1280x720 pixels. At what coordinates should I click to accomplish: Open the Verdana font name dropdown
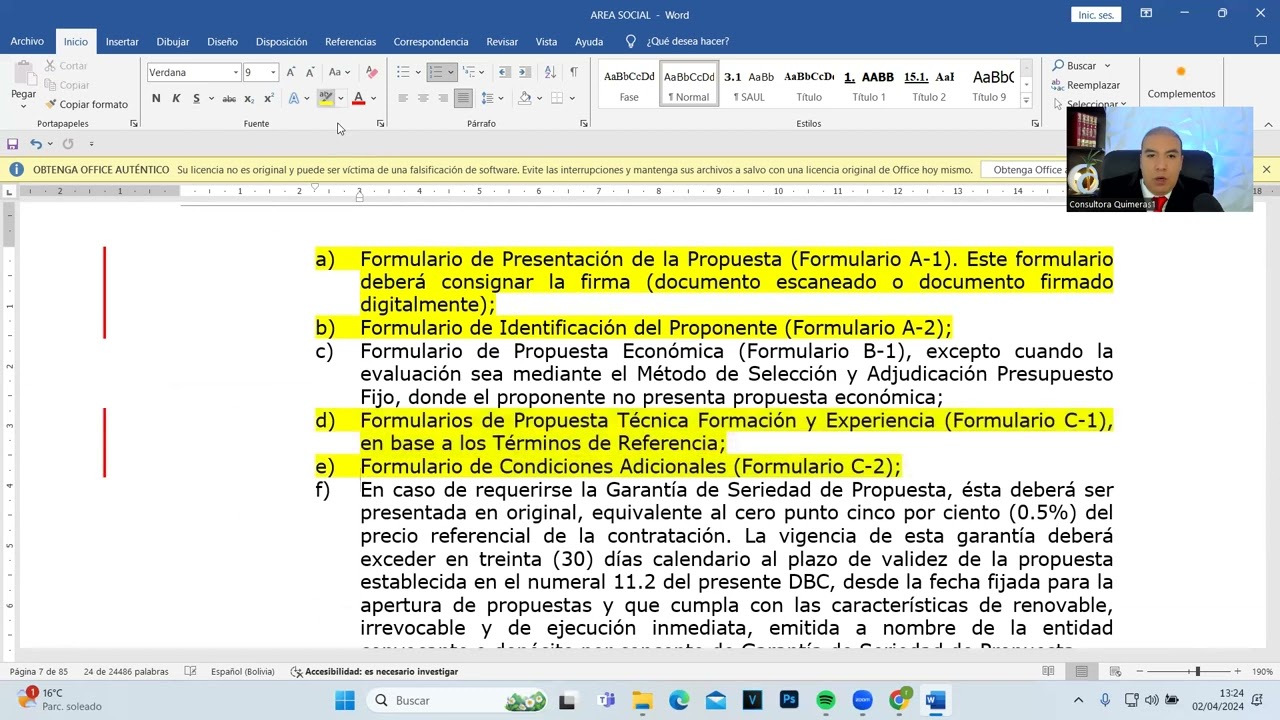point(236,72)
